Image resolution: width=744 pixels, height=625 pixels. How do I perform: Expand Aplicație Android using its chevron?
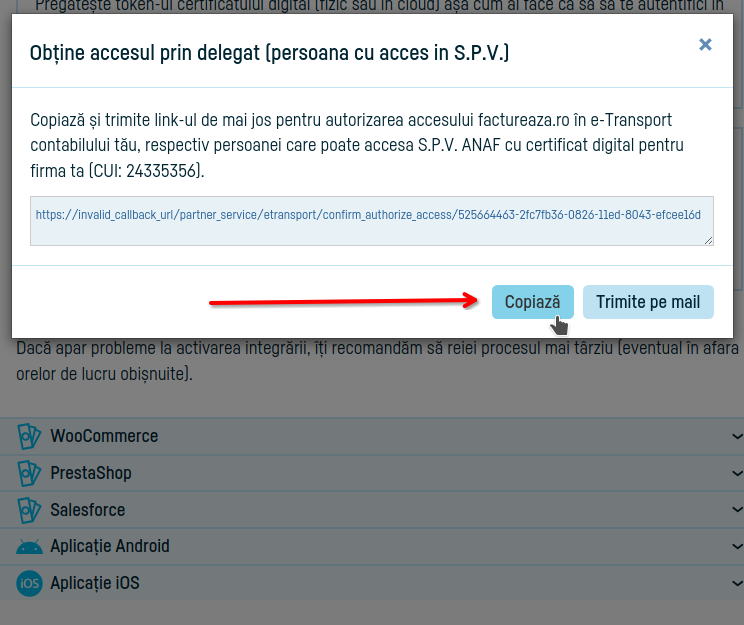pyautogui.click(x=737, y=547)
